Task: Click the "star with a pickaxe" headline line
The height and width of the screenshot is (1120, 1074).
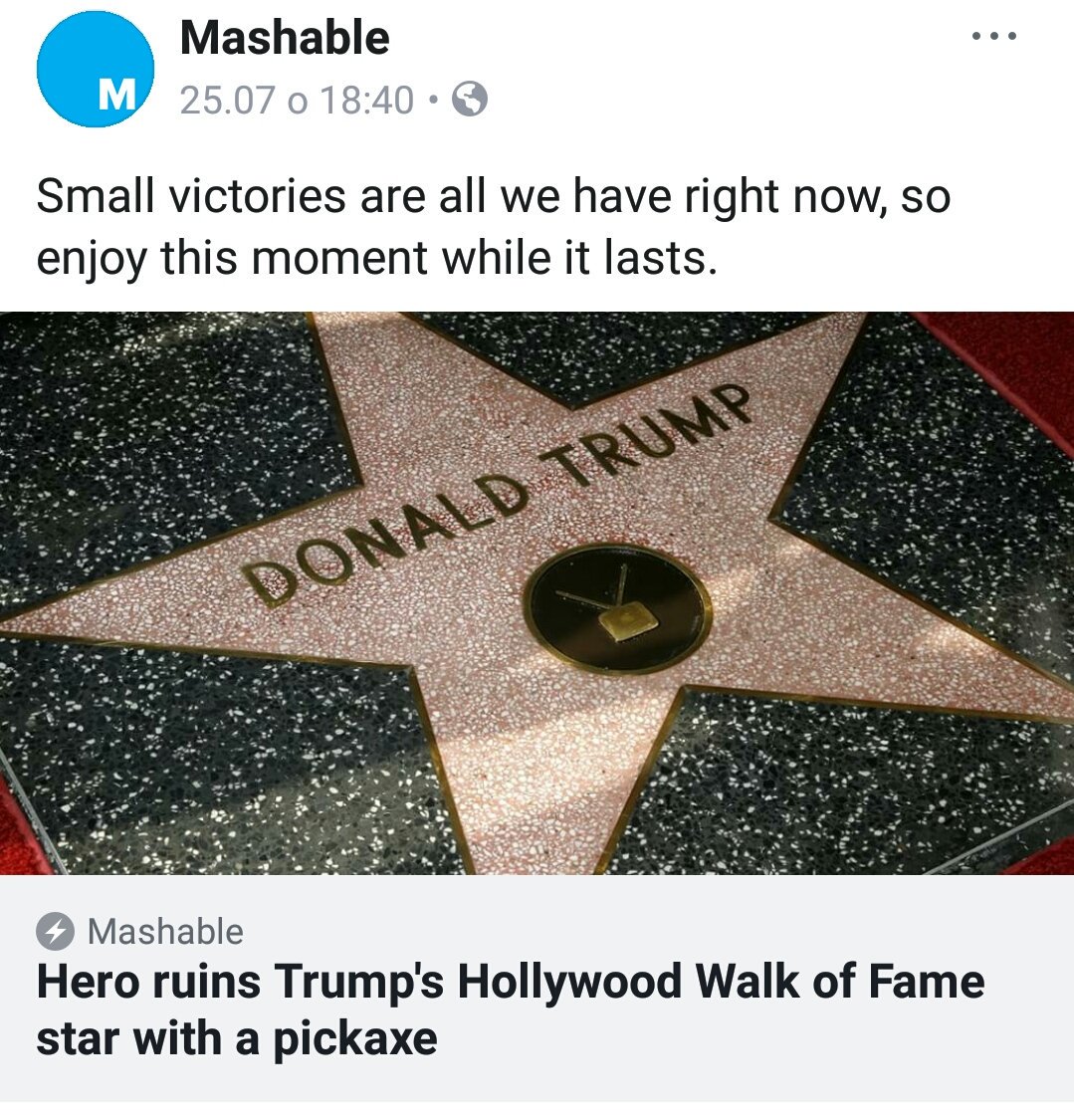Action: coord(236,1039)
